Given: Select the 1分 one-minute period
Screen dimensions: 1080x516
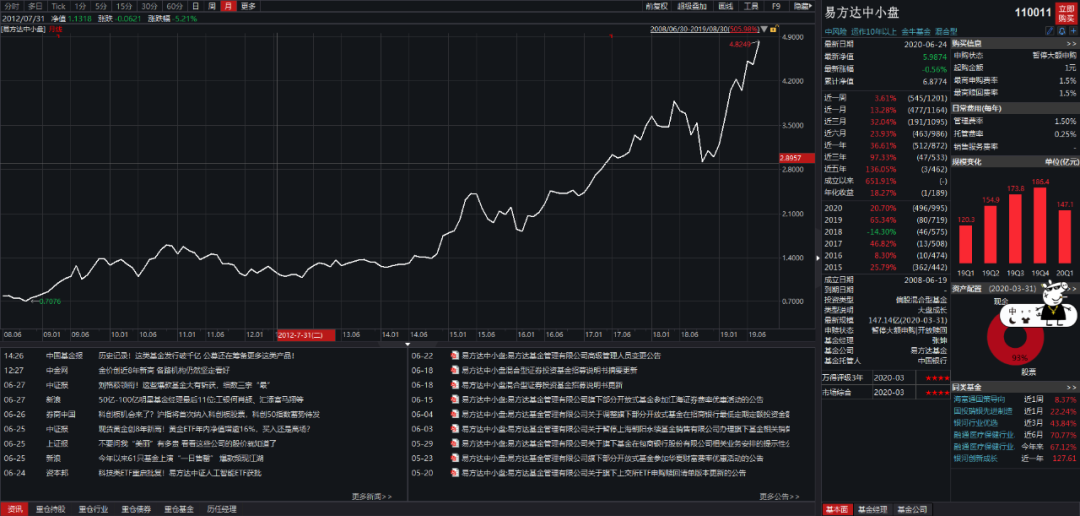Looking at the screenshot, I should (x=81, y=6).
